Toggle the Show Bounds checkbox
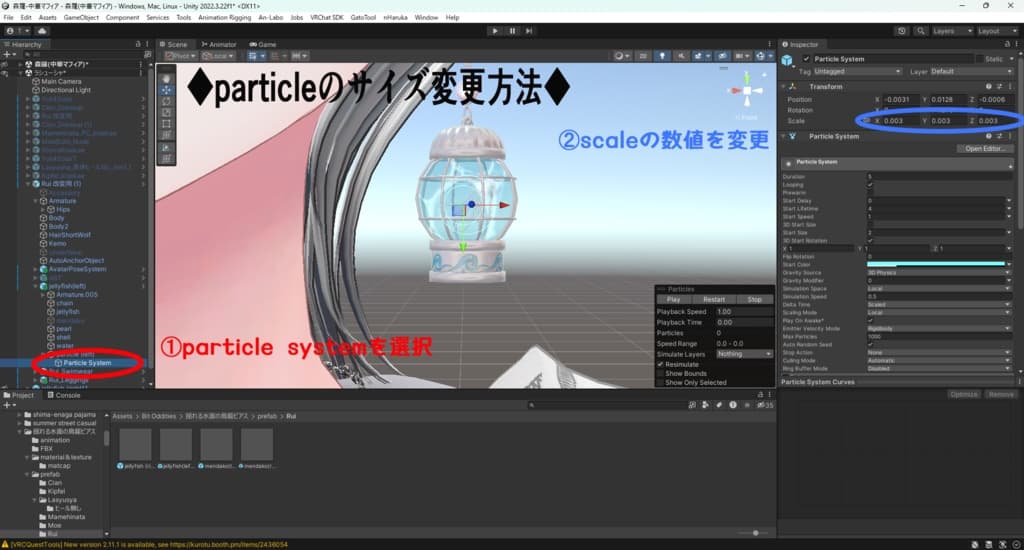Viewport: 1024px width, 550px height. click(660, 374)
